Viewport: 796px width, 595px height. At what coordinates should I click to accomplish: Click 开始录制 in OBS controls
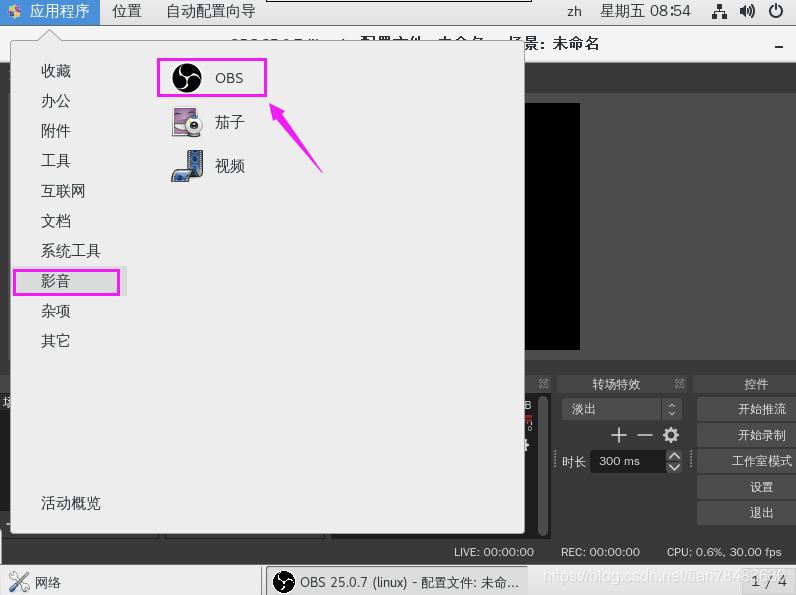[746, 435]
